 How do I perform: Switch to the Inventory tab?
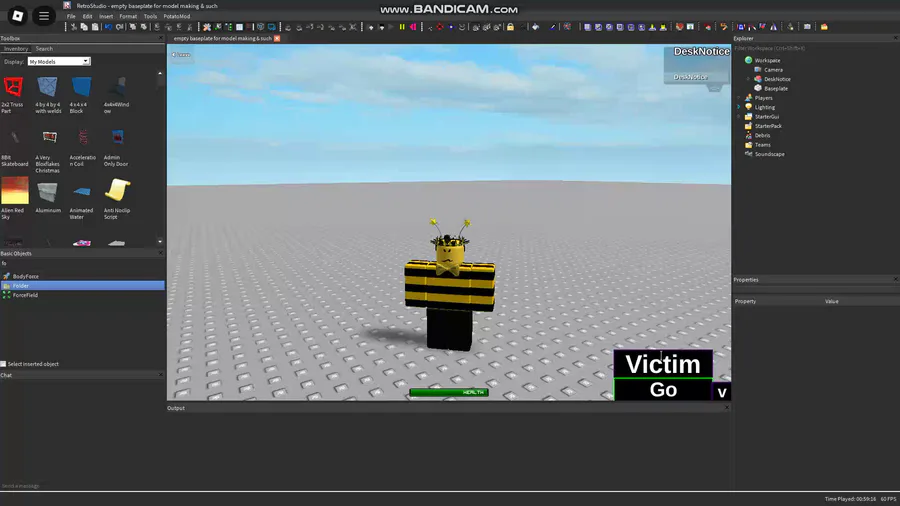point(15,49)
